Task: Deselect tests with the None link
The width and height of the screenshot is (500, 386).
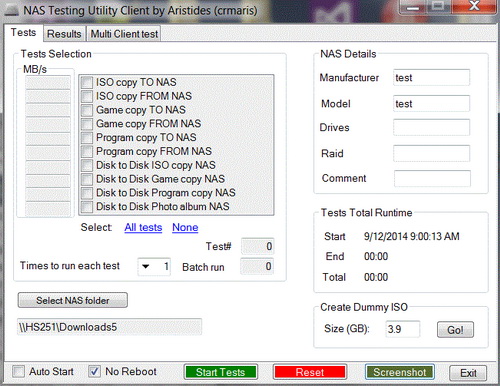Action: click(185, 227)
